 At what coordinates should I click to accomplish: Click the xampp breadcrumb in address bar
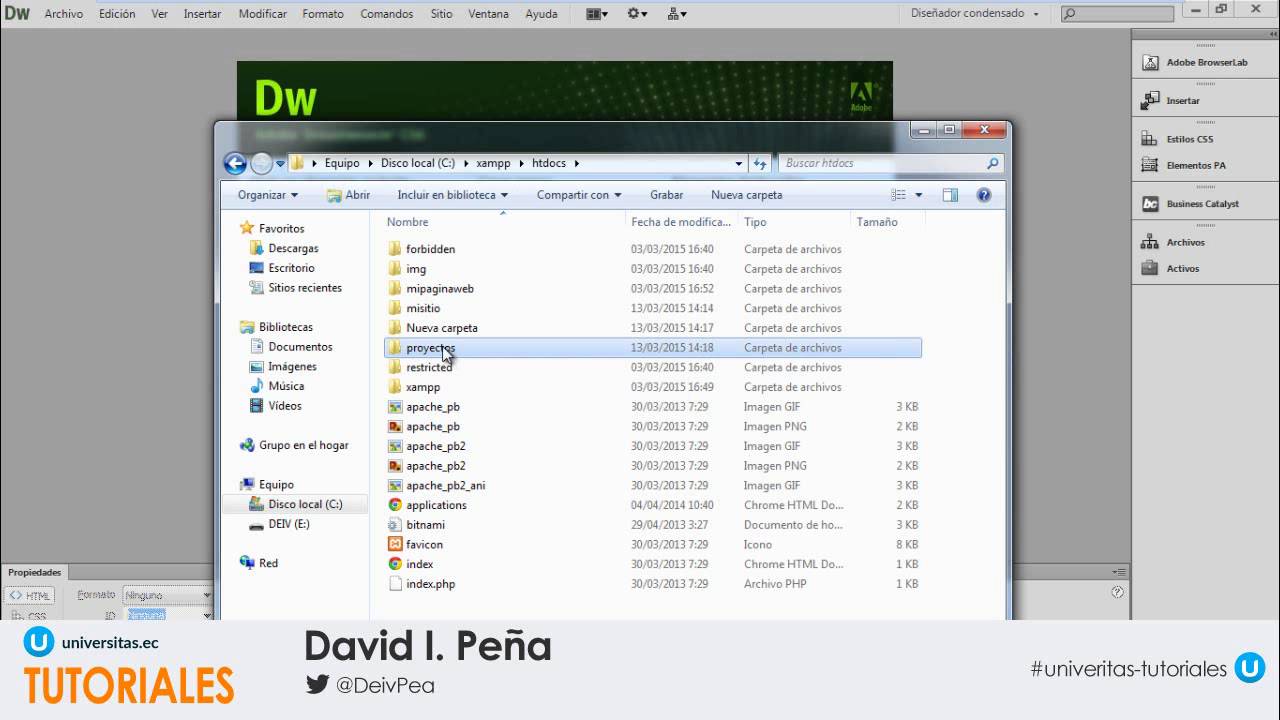coord(494,163)
